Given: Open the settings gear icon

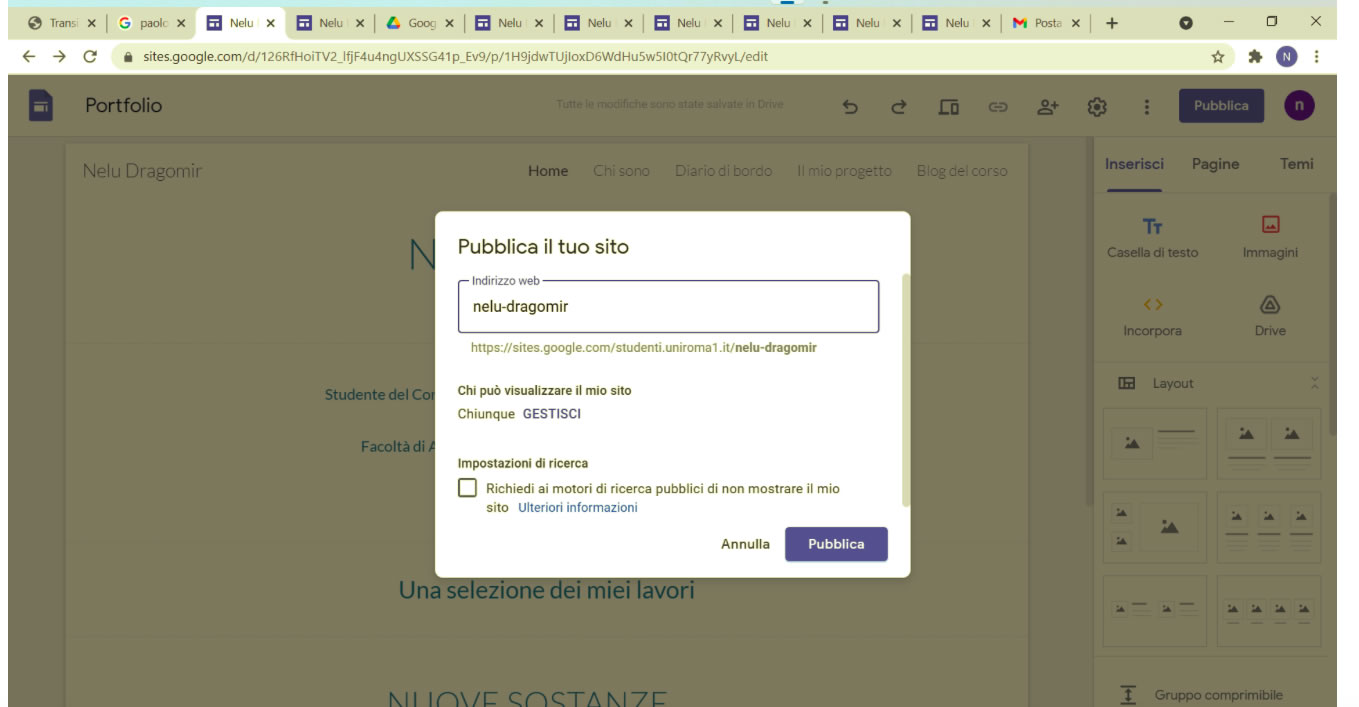Looking at the screenshot, I should point(1097,107).
